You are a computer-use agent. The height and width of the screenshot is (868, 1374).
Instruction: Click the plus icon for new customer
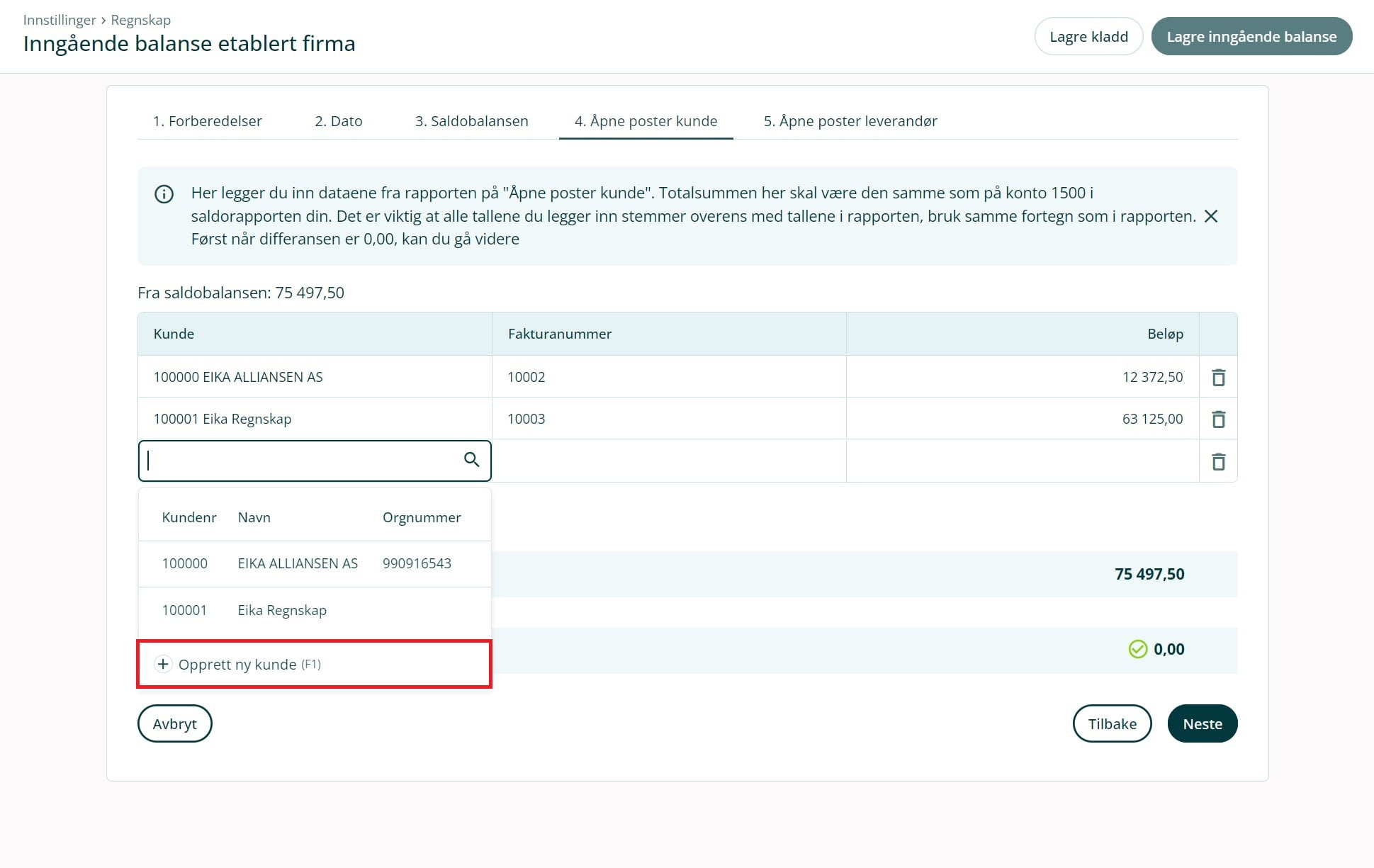coord(163,664)
